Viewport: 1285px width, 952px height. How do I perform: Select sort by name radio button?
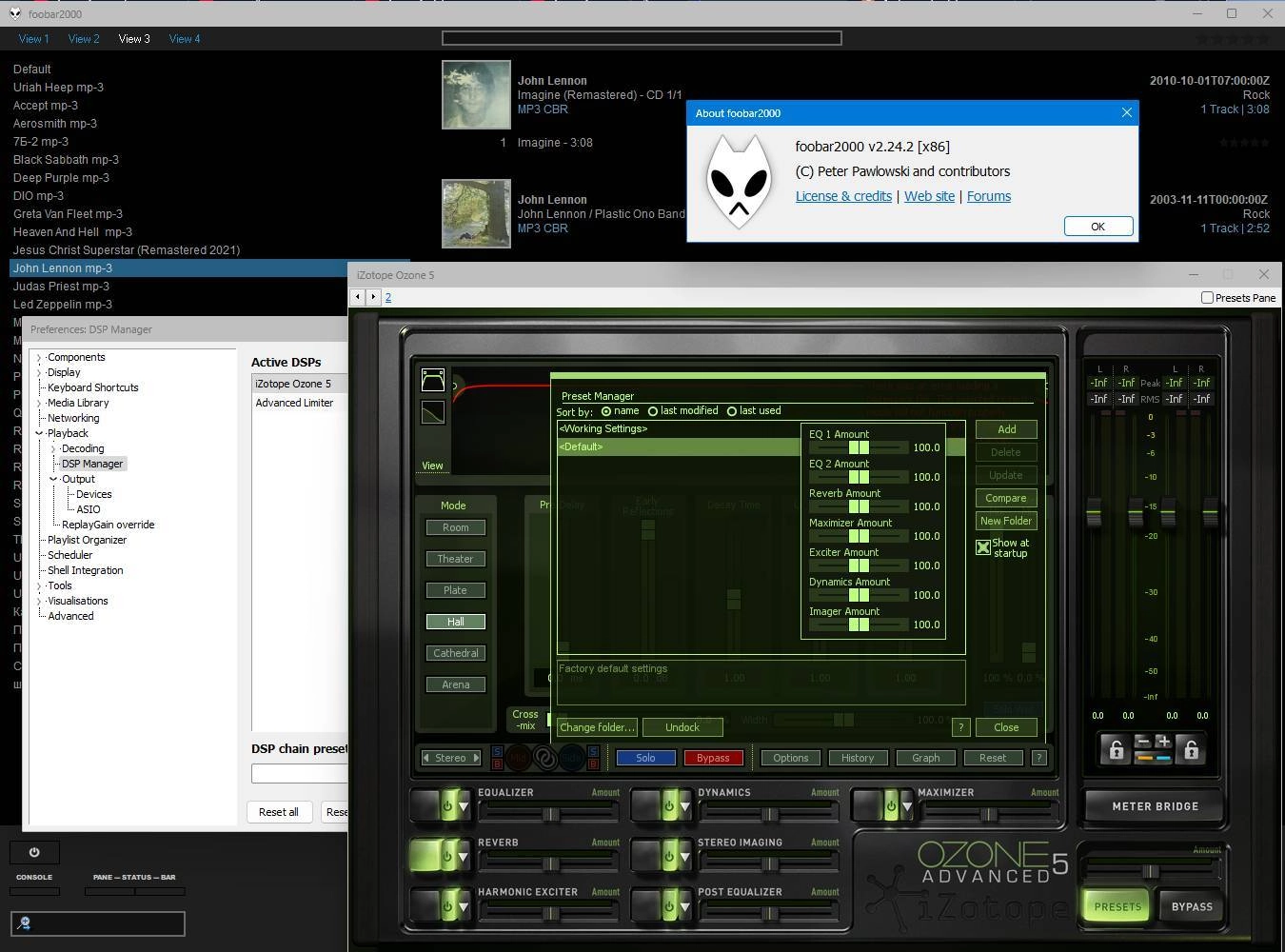pyautogui.click(x=606, y=411)
